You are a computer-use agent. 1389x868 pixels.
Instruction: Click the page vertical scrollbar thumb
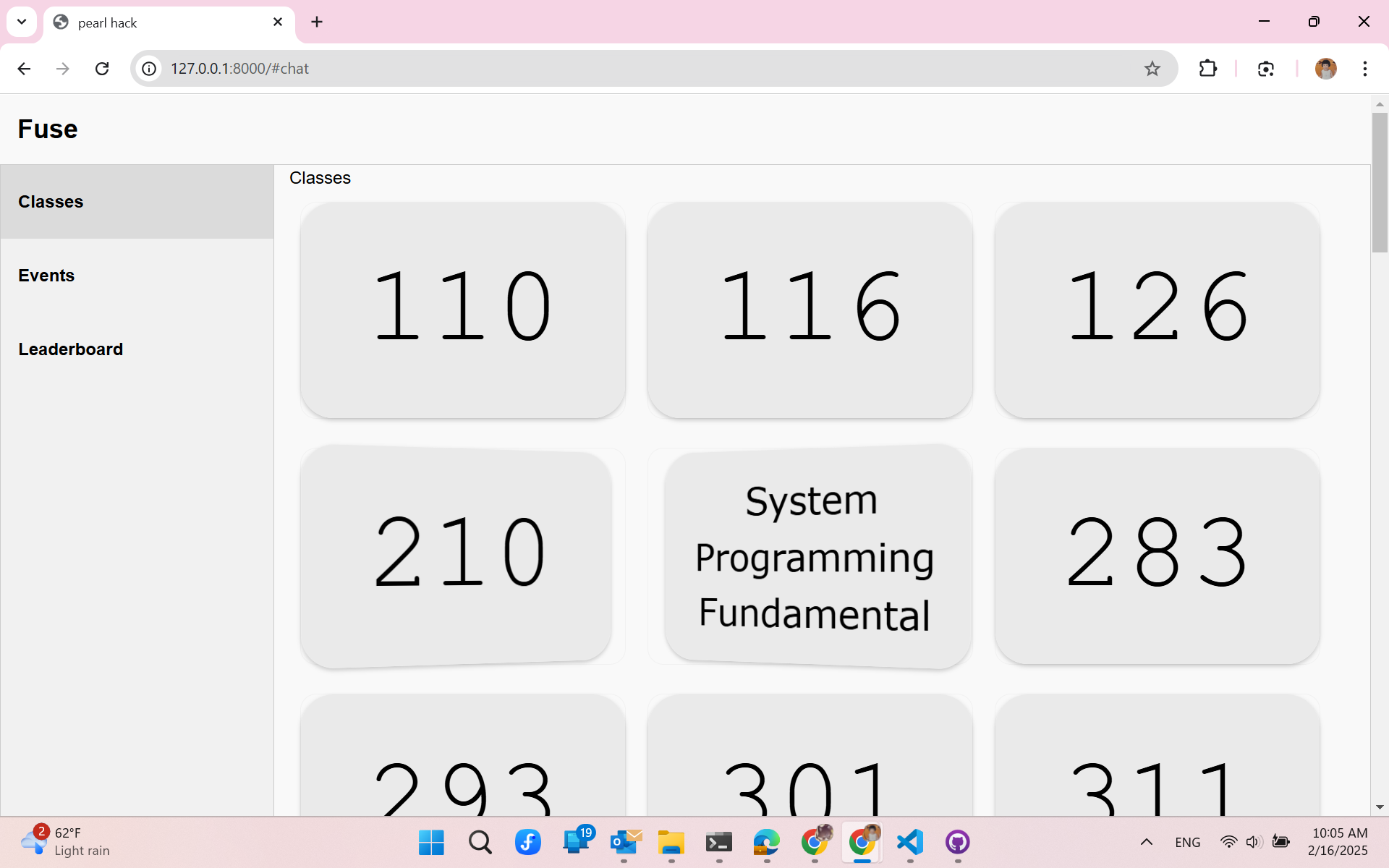tap(1379, 181)
